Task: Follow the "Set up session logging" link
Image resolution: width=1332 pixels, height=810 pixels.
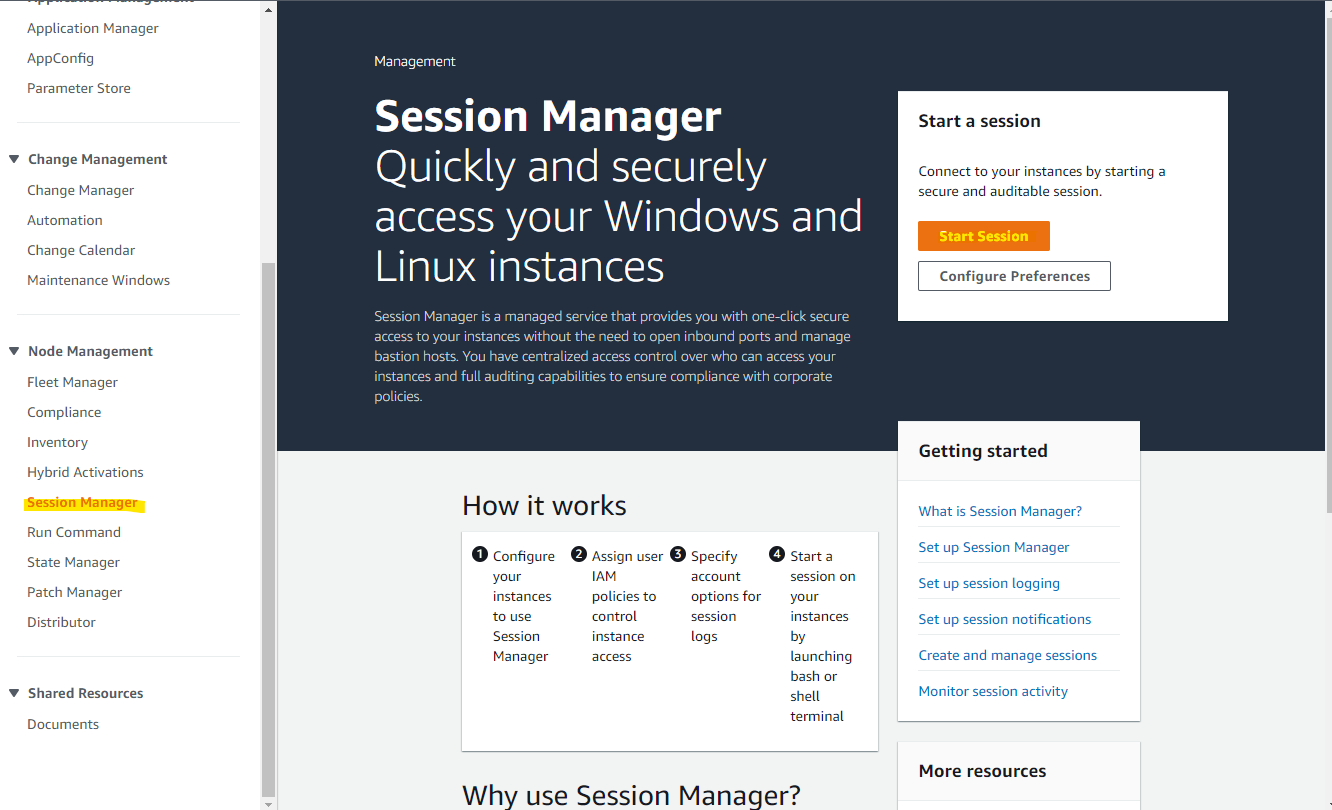Action: pyautogui.click(x=989, y=583)
